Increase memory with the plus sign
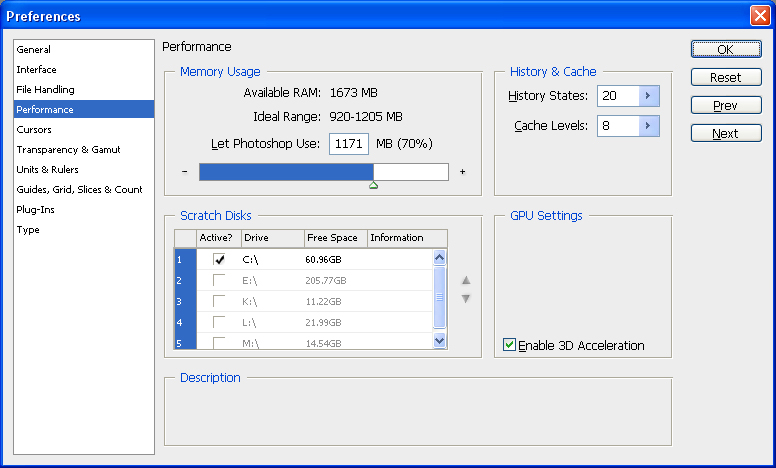The width and height of the screenshot is (776, 468). coord(462,172)
